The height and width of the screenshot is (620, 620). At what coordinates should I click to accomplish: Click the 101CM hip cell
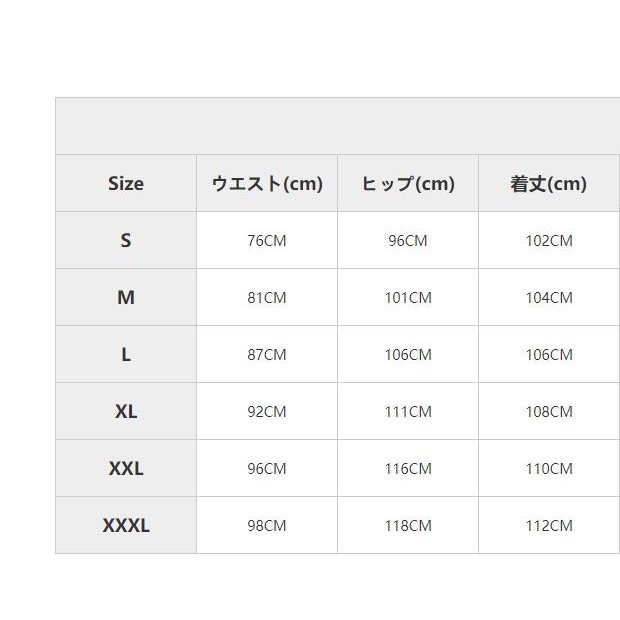point(408,298)
